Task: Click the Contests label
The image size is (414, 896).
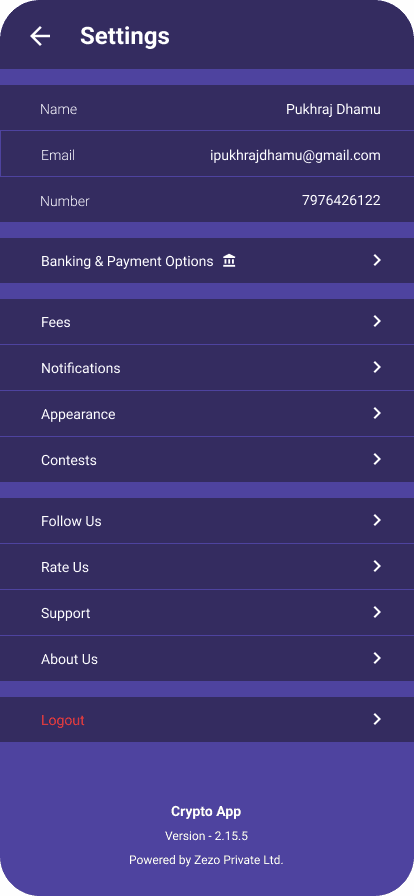Action: pyautogui.click(x=69, y=460)
